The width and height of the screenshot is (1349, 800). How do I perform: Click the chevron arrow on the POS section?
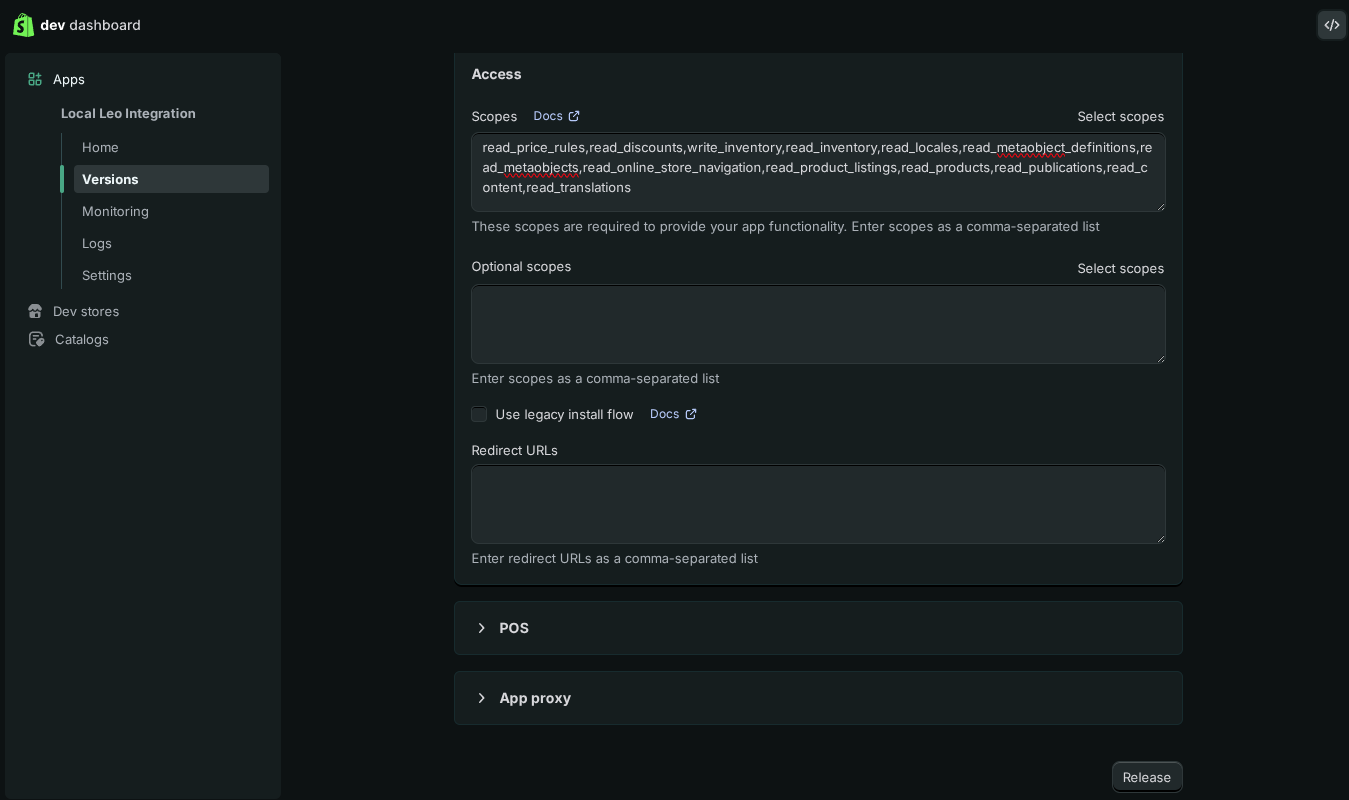tap(482, 628)
